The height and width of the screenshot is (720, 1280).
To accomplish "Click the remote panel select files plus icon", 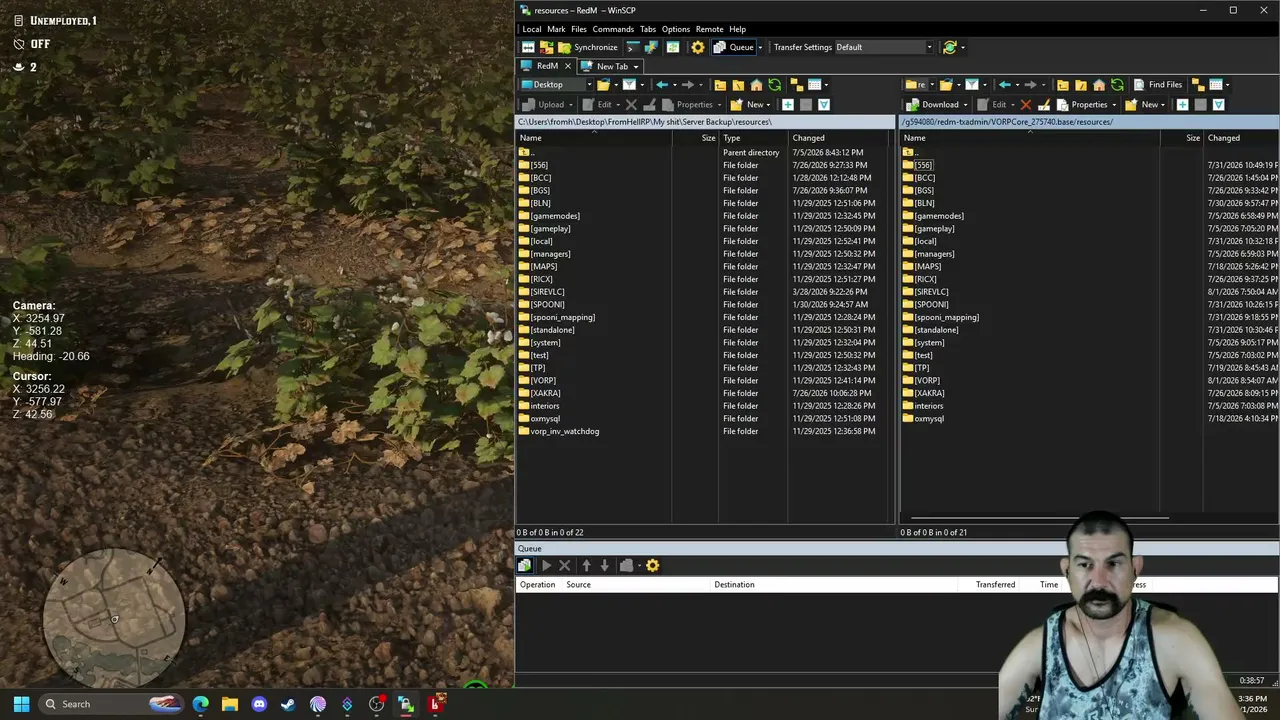I will pyautogui.click(x=1182, y=105).
